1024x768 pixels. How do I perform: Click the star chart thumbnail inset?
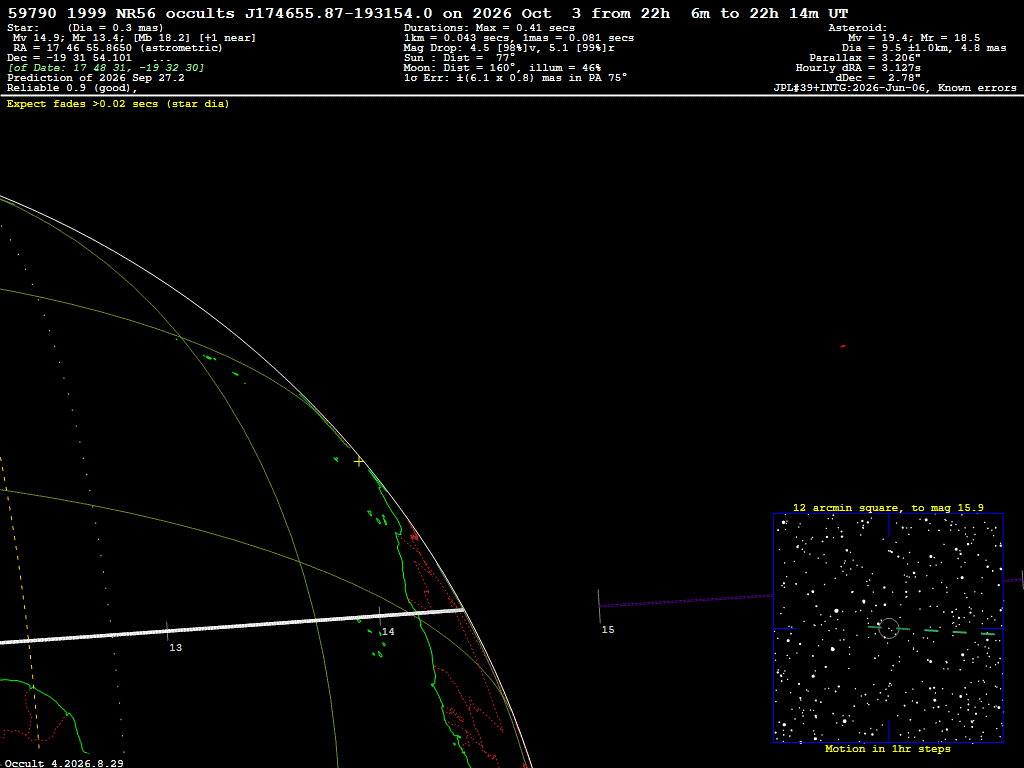888,628
